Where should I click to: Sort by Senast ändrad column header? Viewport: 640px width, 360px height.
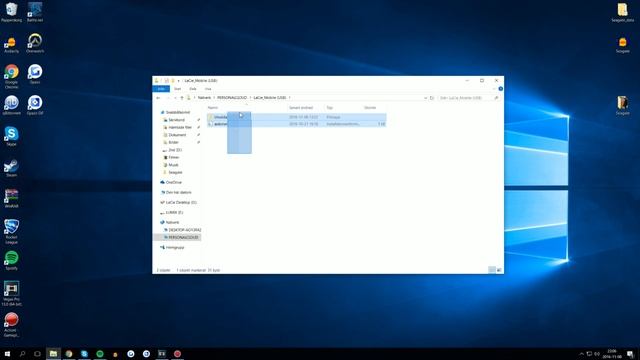point(301,108)
